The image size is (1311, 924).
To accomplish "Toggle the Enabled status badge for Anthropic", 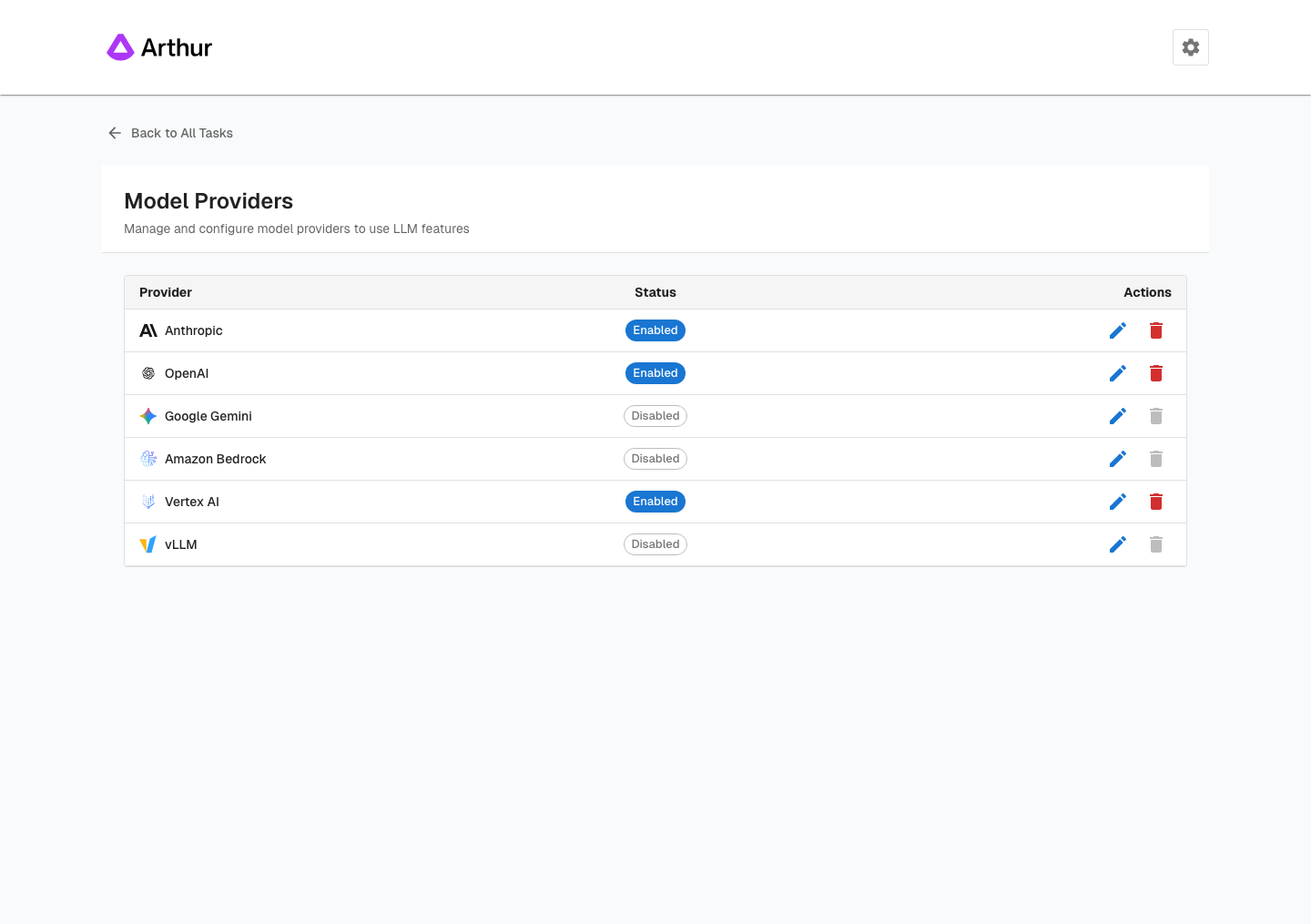I will tap(655, 330).
